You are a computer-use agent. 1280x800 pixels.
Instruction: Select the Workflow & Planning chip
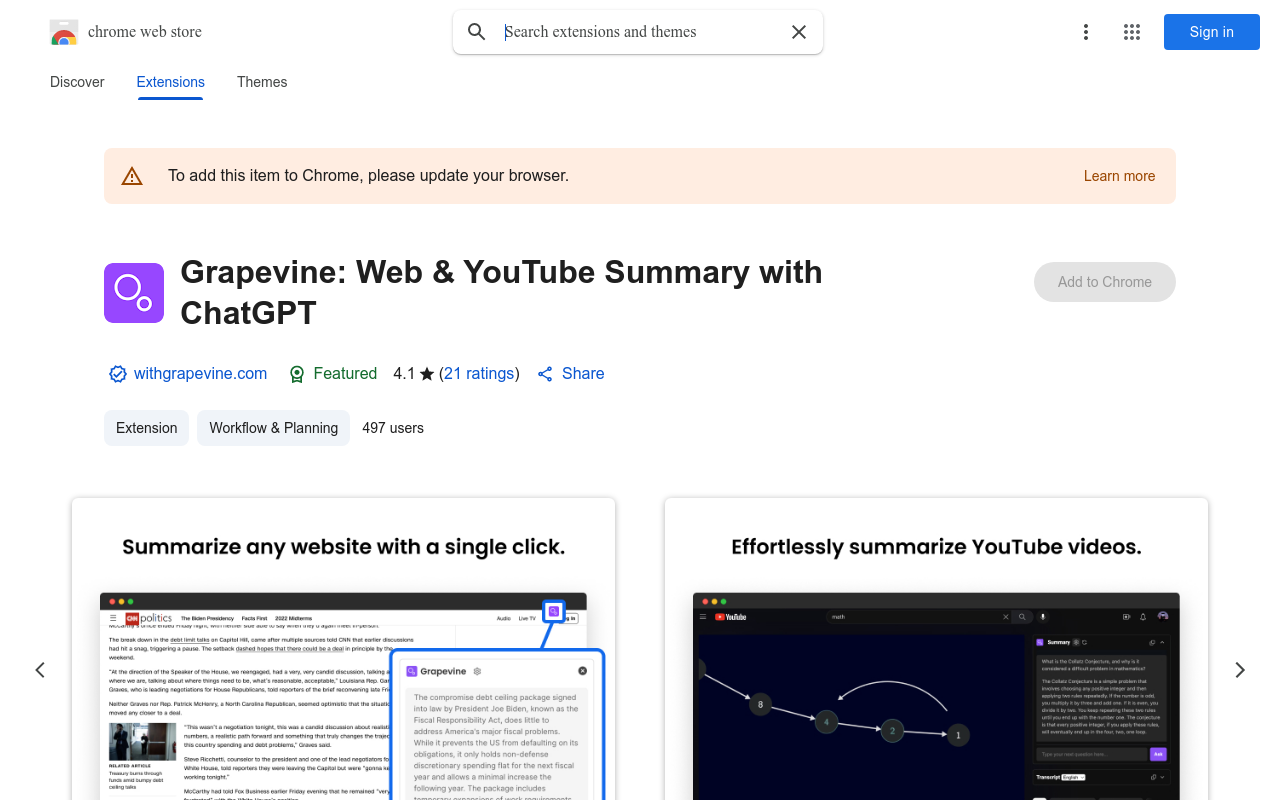274,428
